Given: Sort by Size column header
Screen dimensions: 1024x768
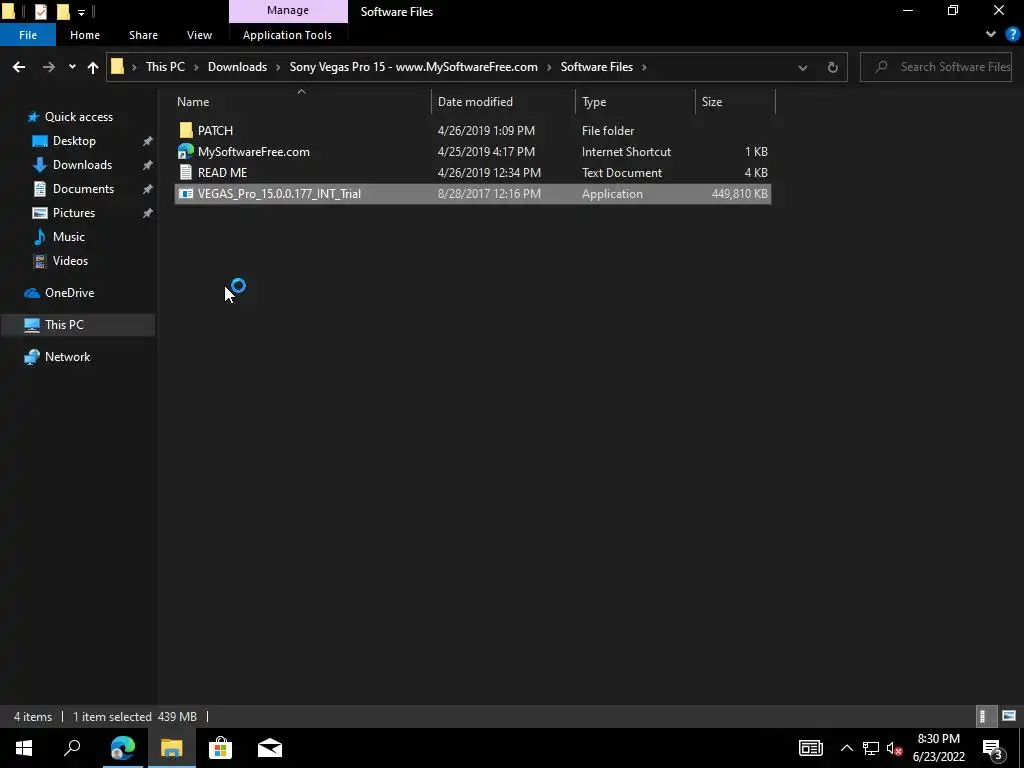Looking at the screenshot, I should [x=712, y=102].
